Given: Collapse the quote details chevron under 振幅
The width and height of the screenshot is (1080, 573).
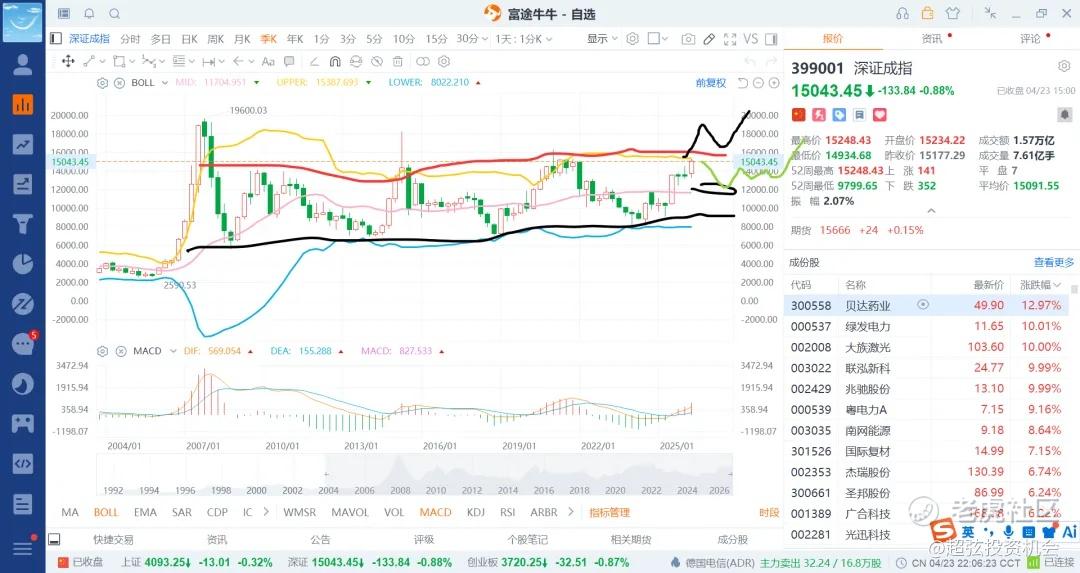Looking at the screenshot, I should click(931, 211).
